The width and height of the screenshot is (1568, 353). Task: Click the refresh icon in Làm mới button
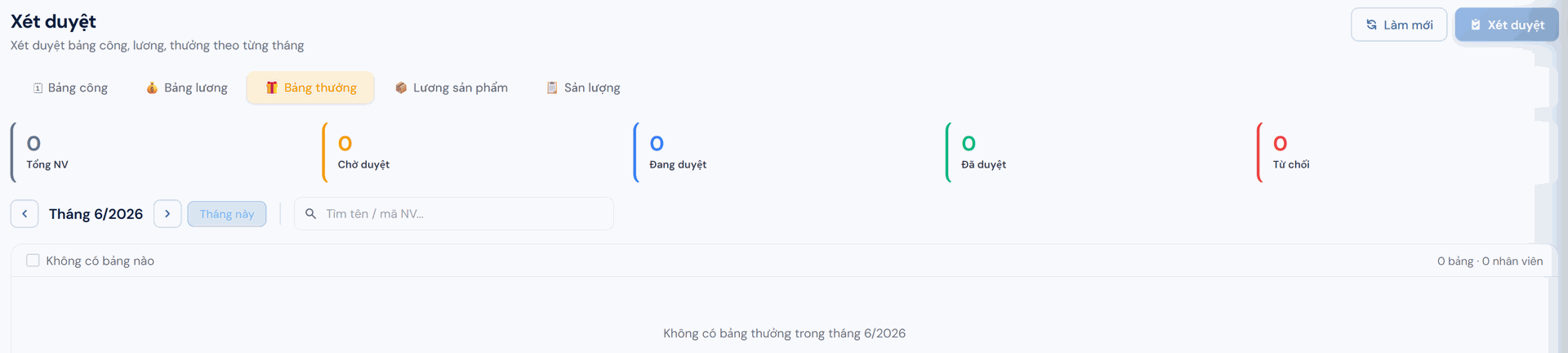pos(1372,25)
